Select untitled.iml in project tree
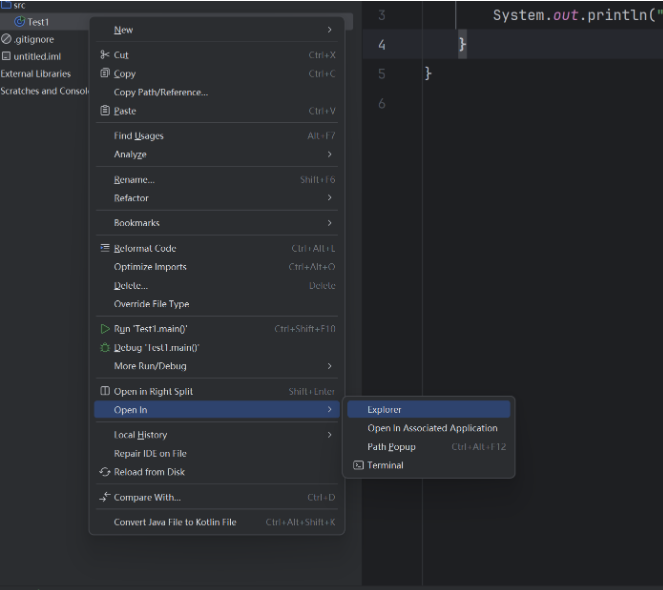Image resolution: width=663 pixels, height=590 pixels. [37, 57]
